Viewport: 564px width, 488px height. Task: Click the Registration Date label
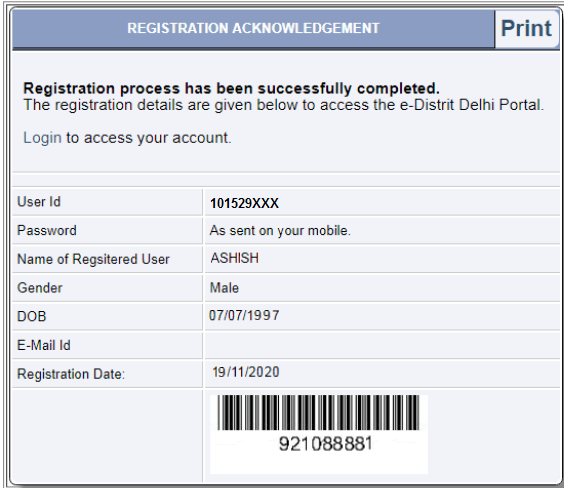(x=71, y=374)
